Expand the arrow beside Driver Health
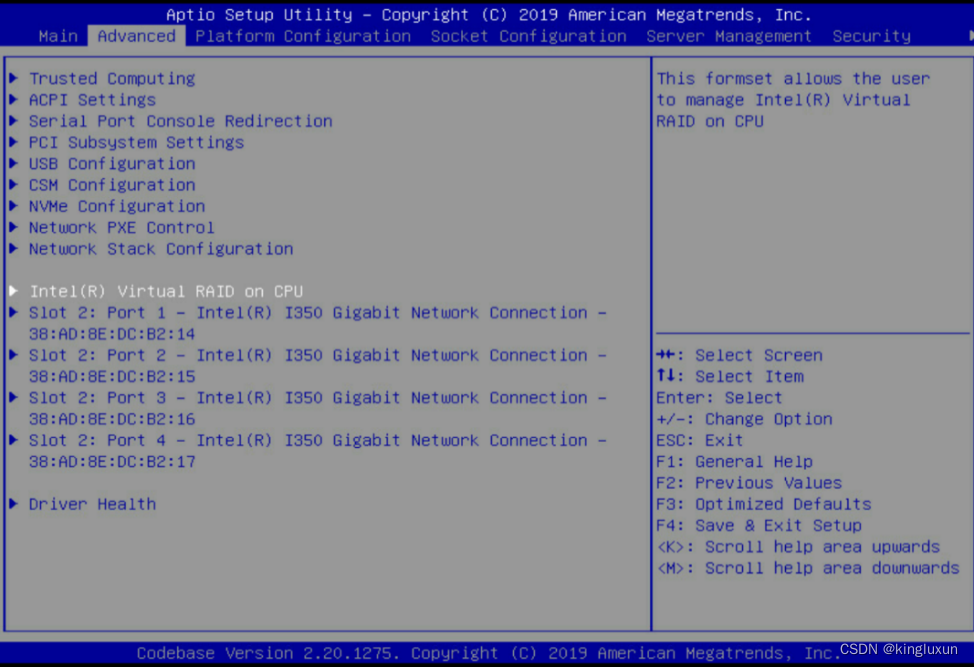The height and width of the screenshot is (667, 974). [12, 503]
